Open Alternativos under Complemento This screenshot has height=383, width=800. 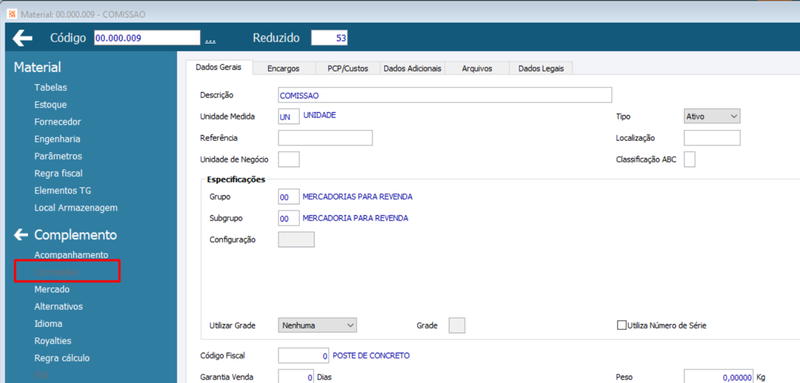coord(58,307)
